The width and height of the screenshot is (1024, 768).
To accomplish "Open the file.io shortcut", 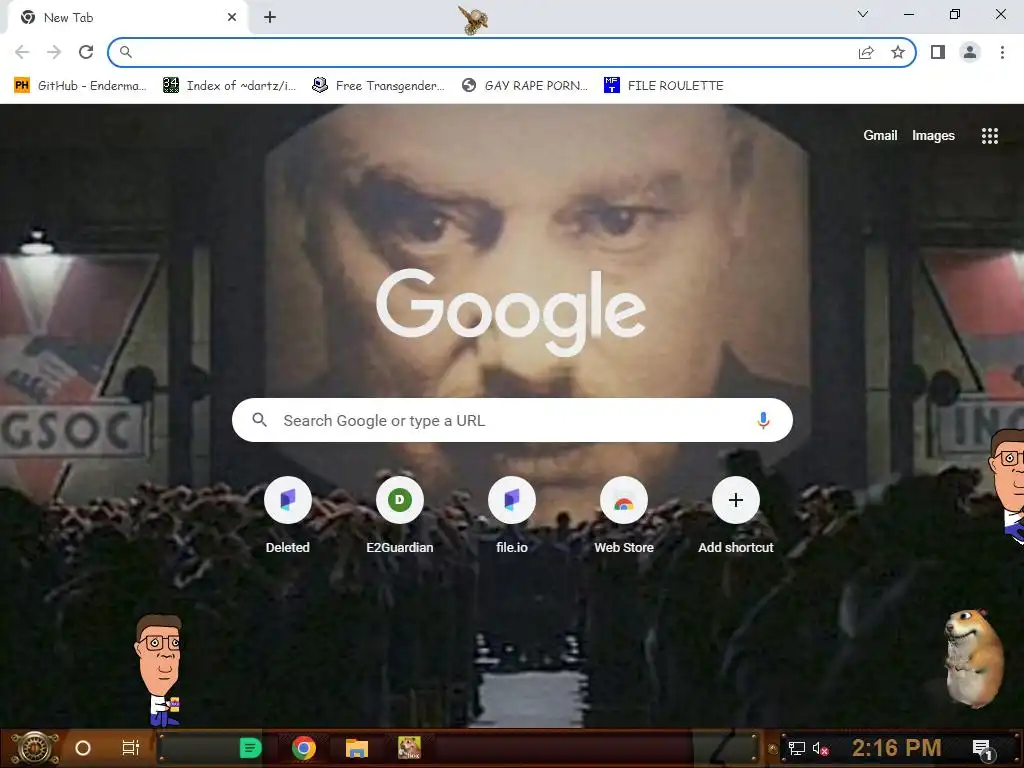I will pyautogui.click(x=512, y=516).
